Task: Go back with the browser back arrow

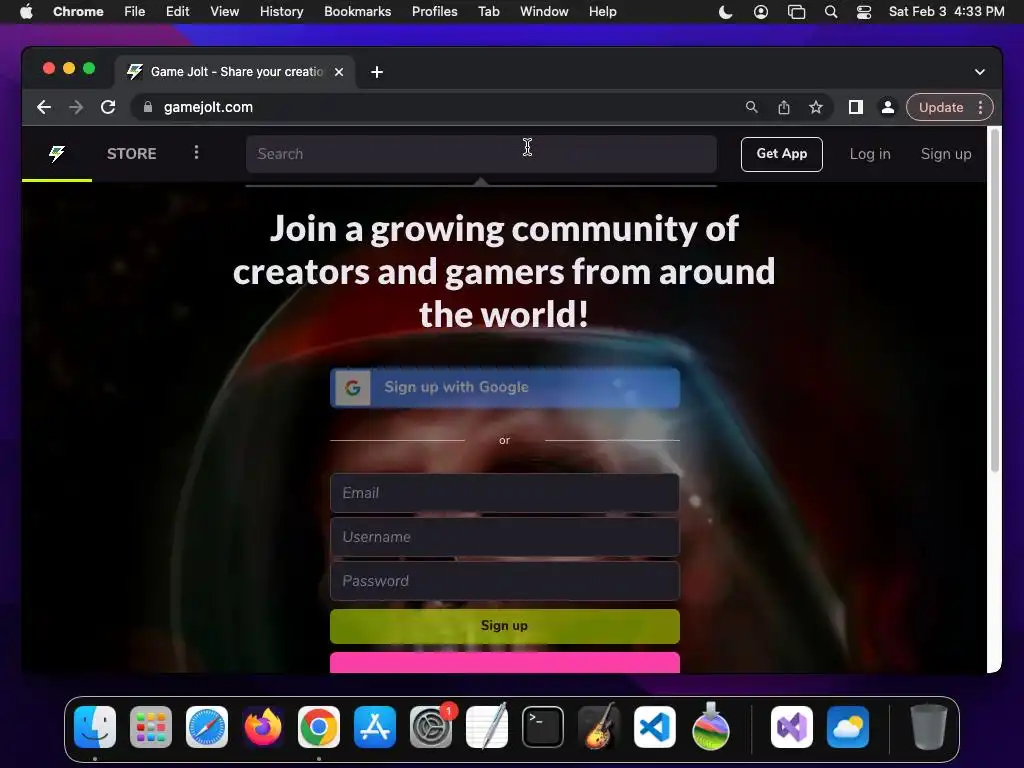Action: (x=44, y=107)
